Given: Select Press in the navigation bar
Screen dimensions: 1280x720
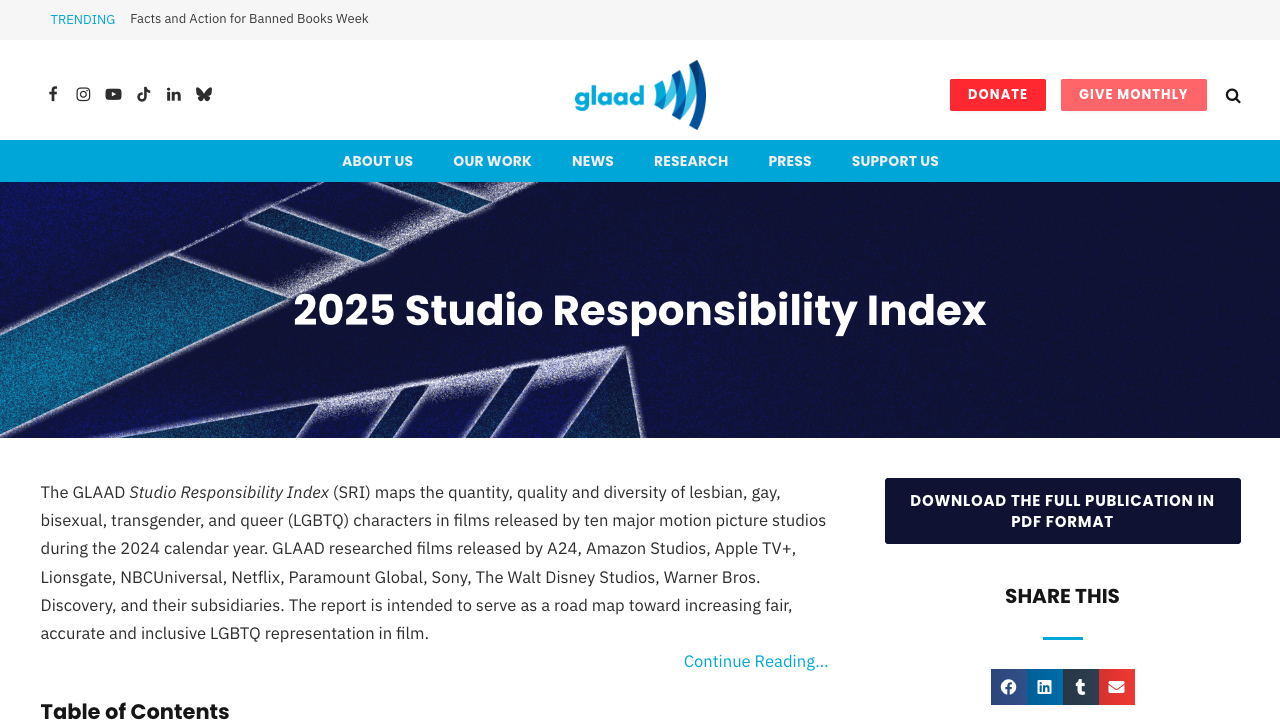Looking at the screenshot, I should pyautogui.click(x=790, y=161).
